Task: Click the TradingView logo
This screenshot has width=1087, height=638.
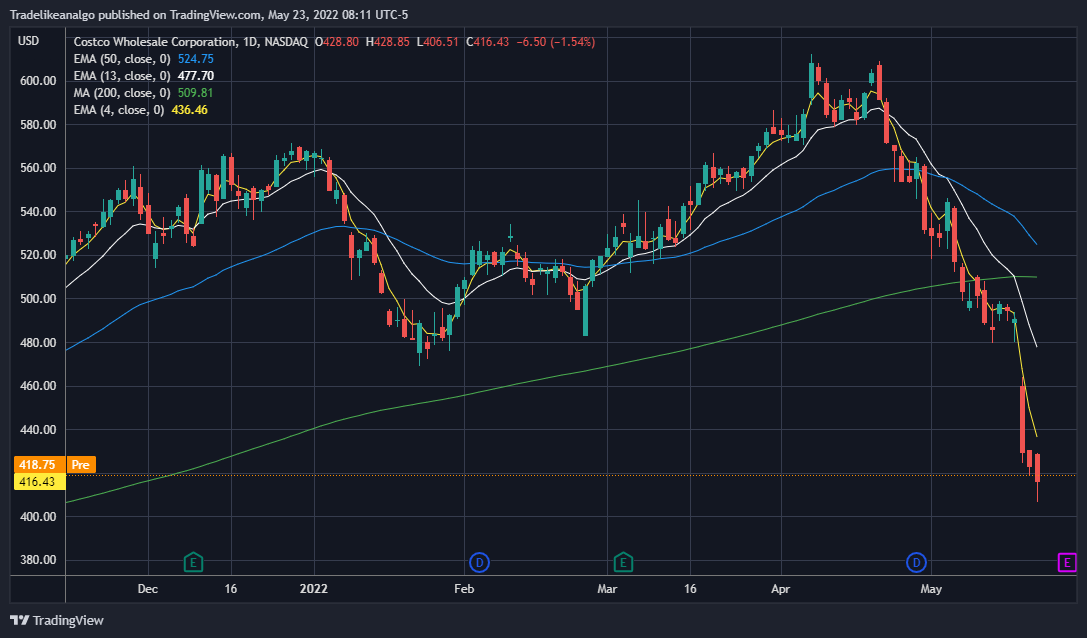Action: [x=57, y=620]
